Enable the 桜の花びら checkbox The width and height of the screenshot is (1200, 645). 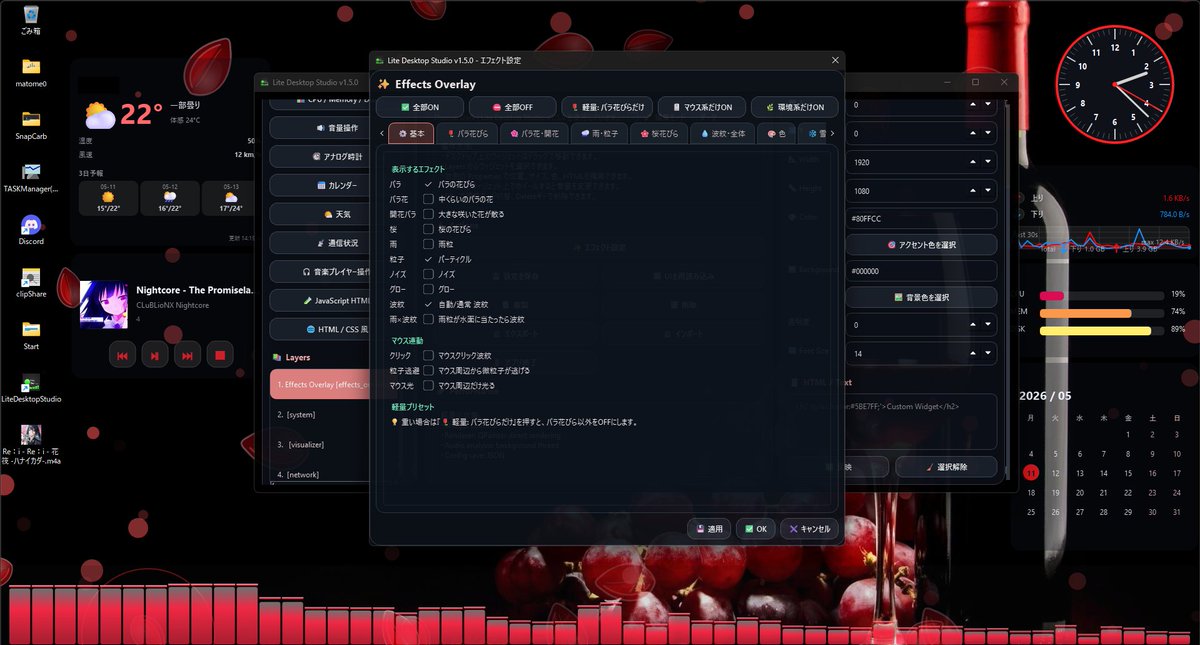tap(428, 229)
